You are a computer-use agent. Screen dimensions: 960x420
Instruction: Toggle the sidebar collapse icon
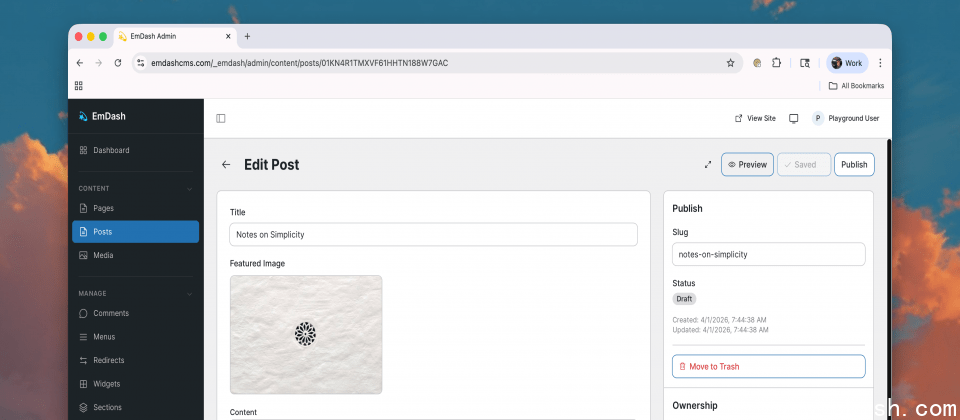coord(221,118)
